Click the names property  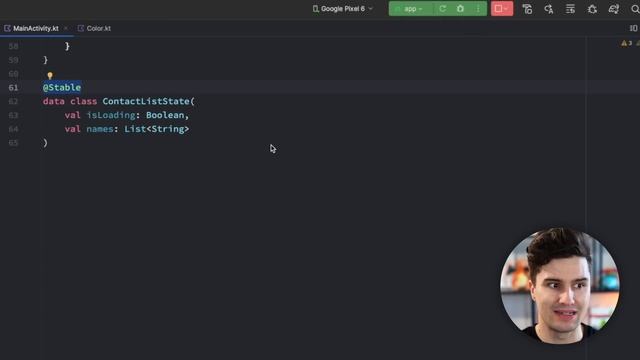[x=100, y=129]
